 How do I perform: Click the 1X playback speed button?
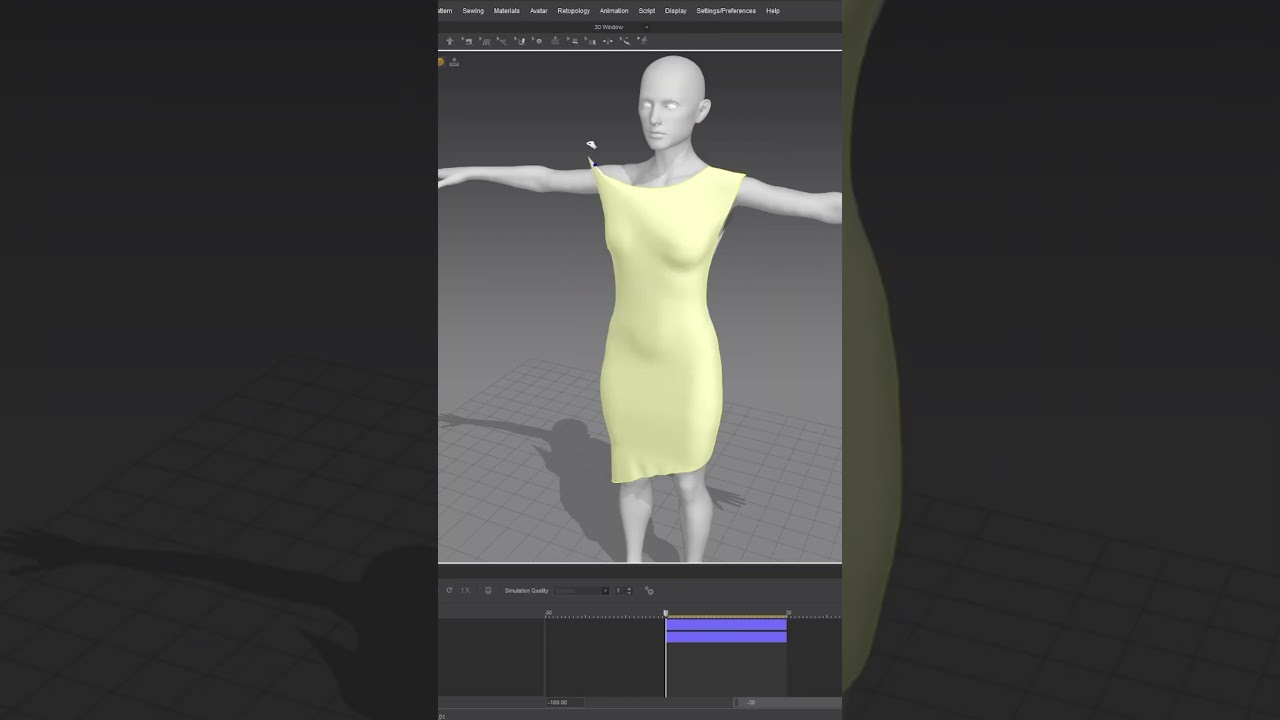(465, 591)
